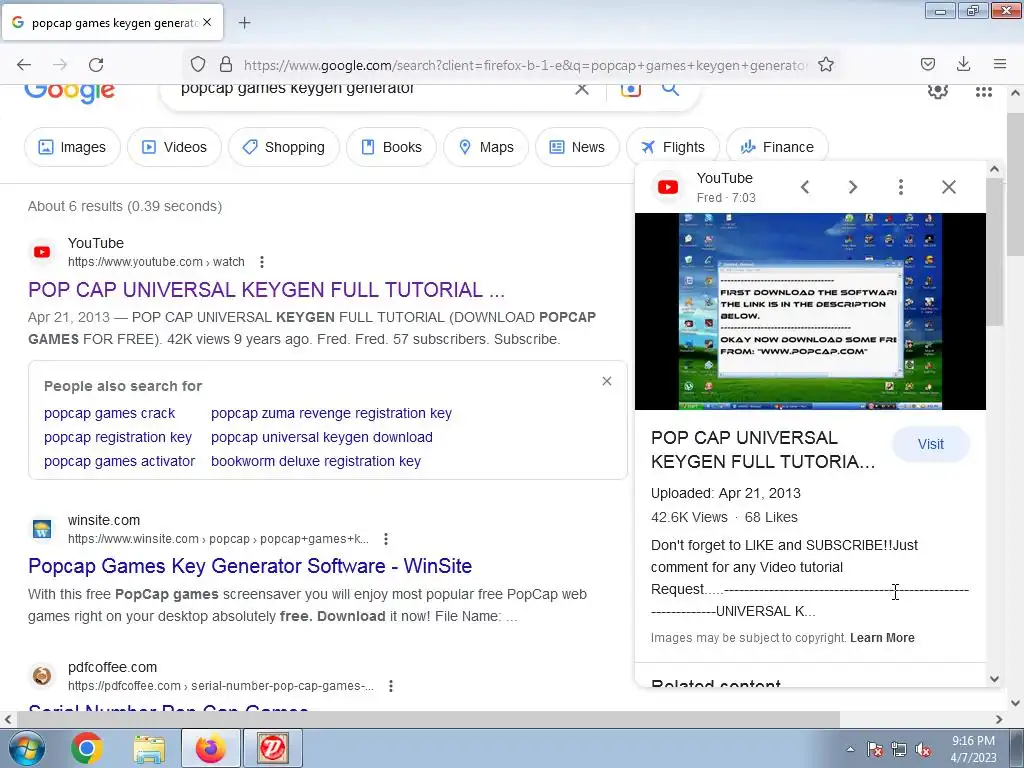Open three-dot menu of pdfcoffee.com result
This screenshot has width=1024, height=768.
(391, 686)
